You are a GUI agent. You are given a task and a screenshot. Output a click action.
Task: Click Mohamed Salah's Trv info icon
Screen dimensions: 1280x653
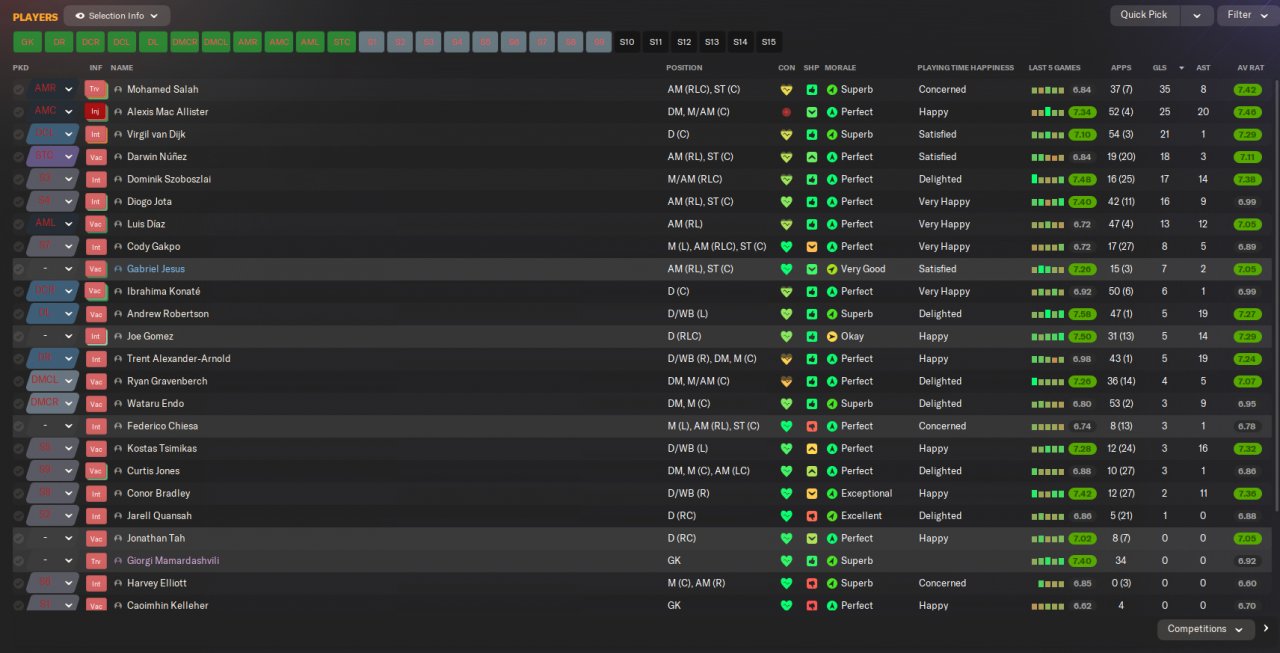coord(96,89)
